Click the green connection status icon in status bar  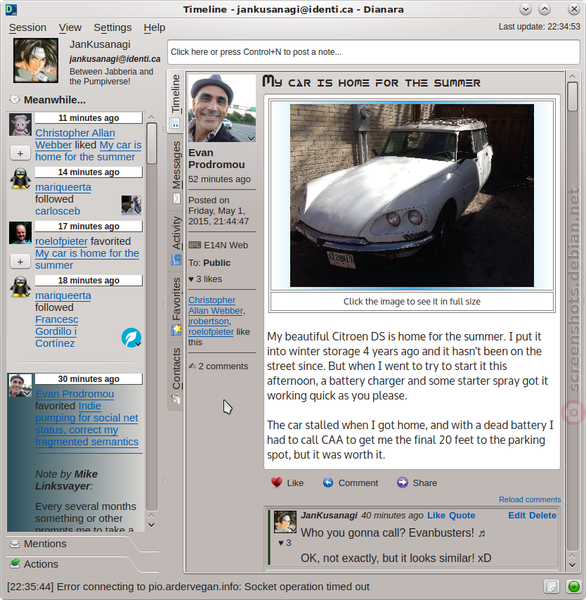pyautogui.click(x=573, y=586)
